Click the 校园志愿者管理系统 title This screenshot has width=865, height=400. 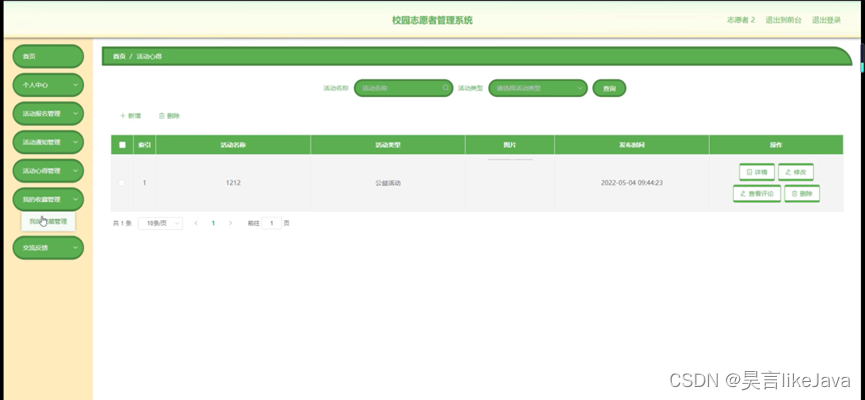pyautogui.click(x=432, y=20)
